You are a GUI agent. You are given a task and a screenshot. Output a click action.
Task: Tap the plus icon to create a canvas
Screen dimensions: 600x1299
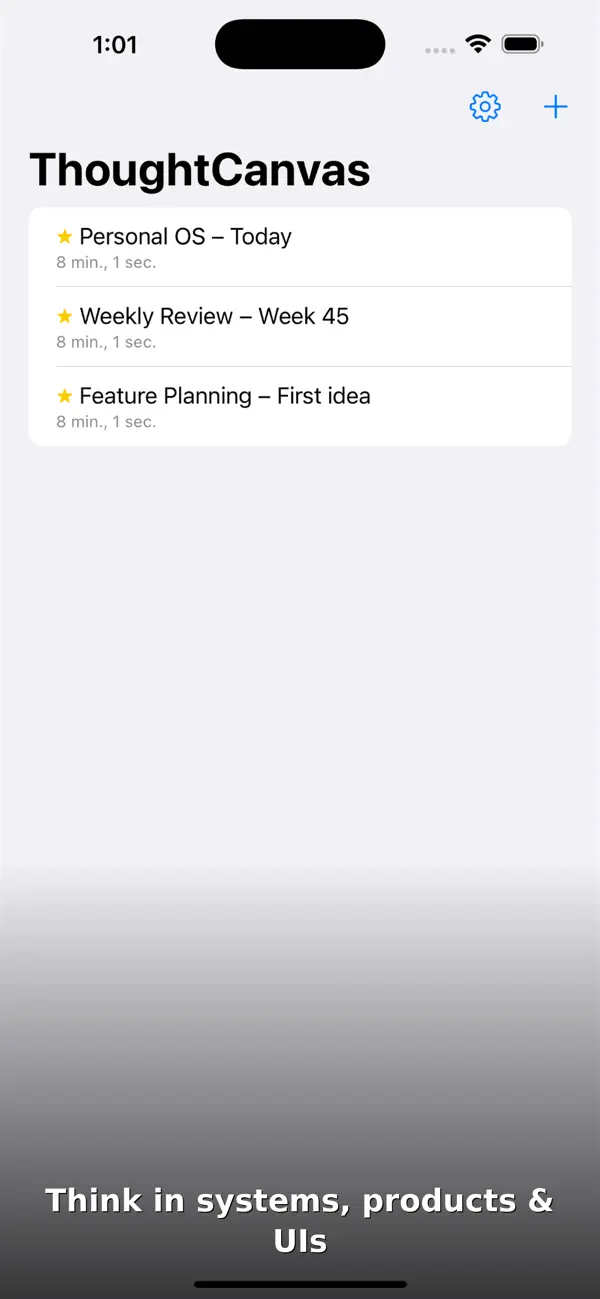coord(555,107)
